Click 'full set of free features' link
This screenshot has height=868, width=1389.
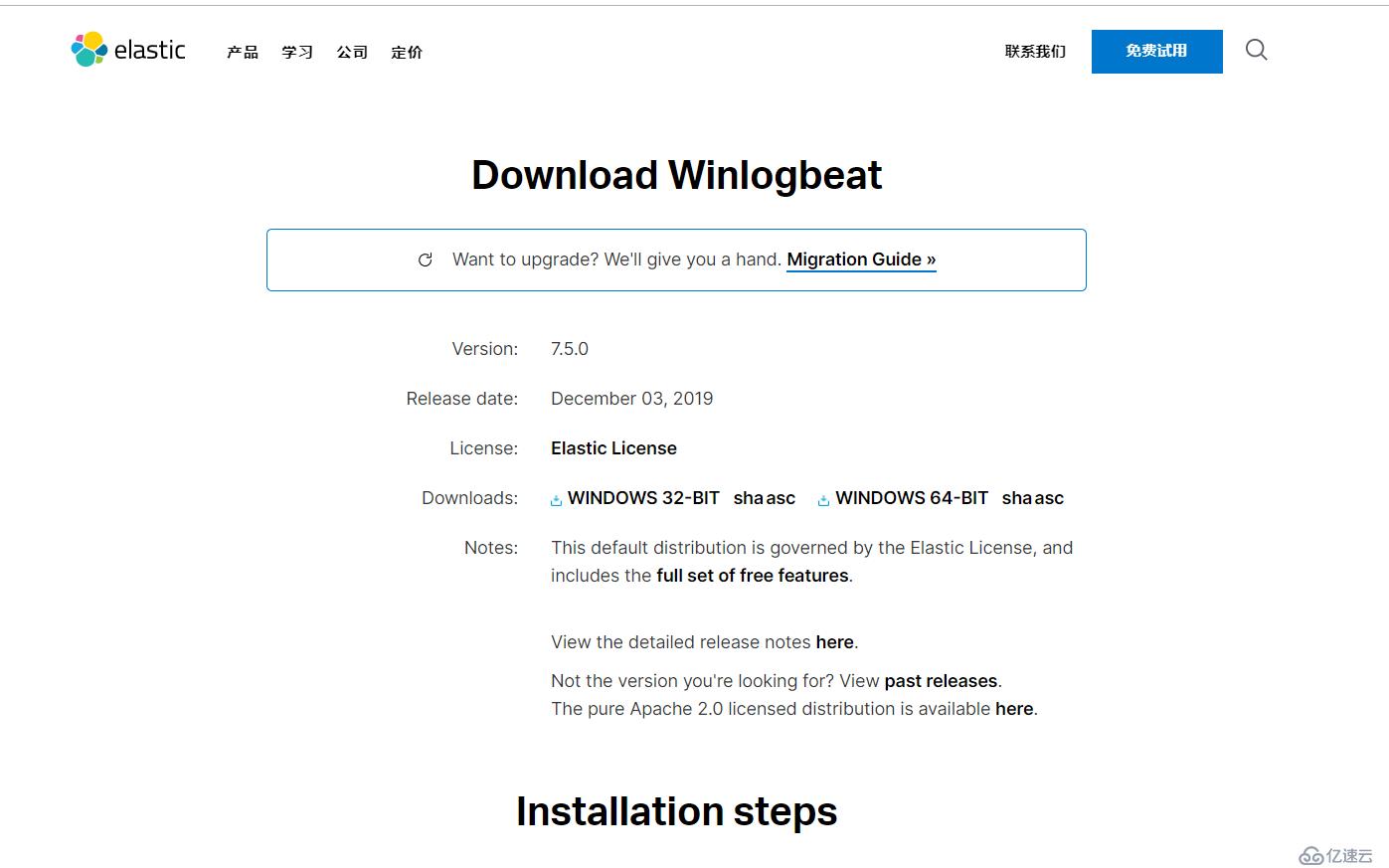(x=753, y=576)
